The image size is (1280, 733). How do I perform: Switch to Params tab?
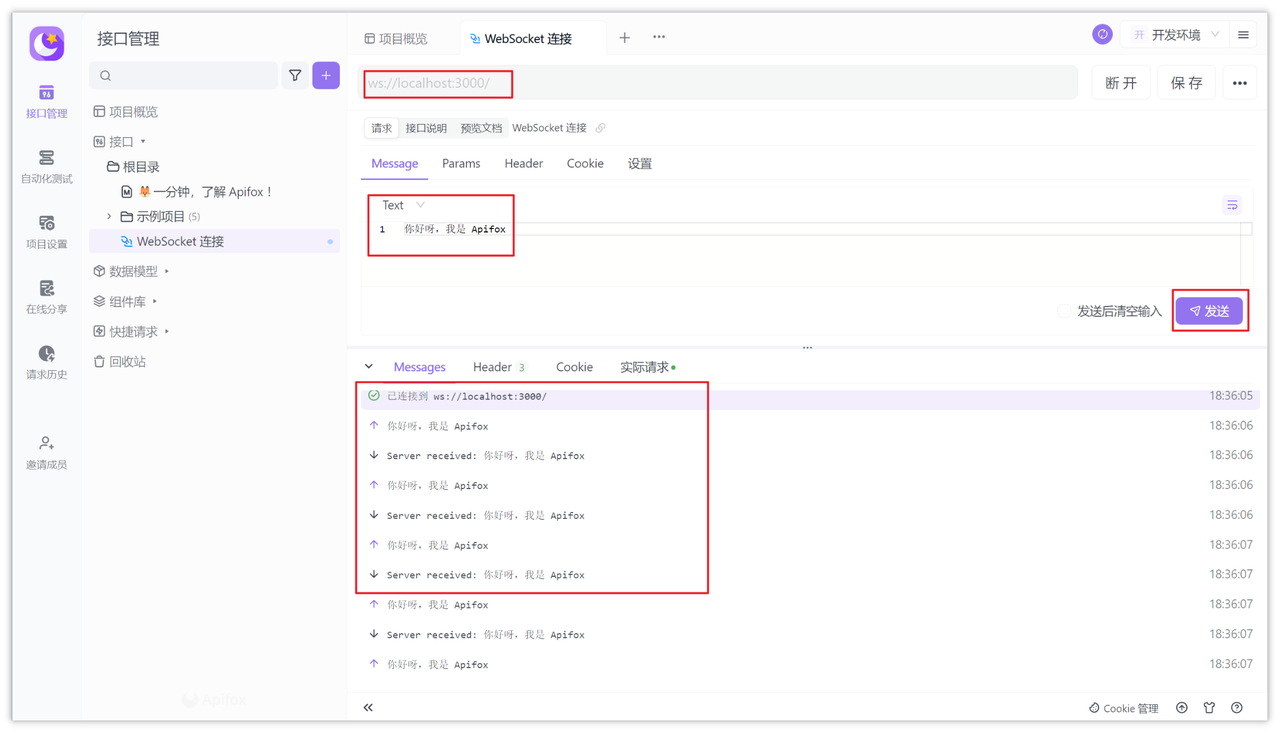[x=461, y=164]
